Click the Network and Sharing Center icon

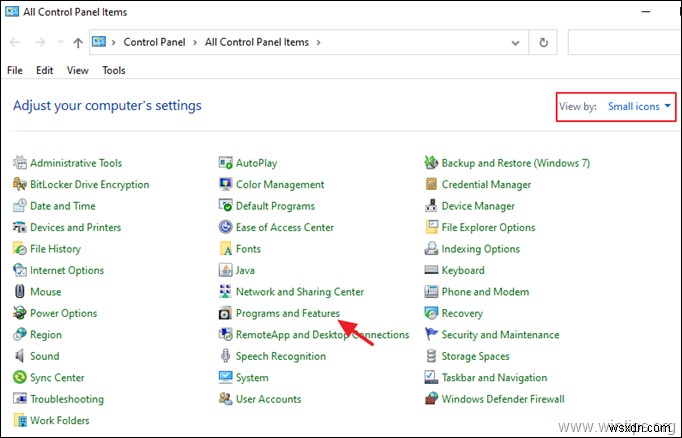226,292
